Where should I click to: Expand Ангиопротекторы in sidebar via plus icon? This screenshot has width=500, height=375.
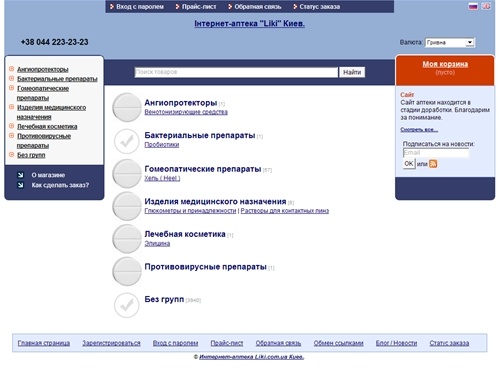[x=11, y=69]
